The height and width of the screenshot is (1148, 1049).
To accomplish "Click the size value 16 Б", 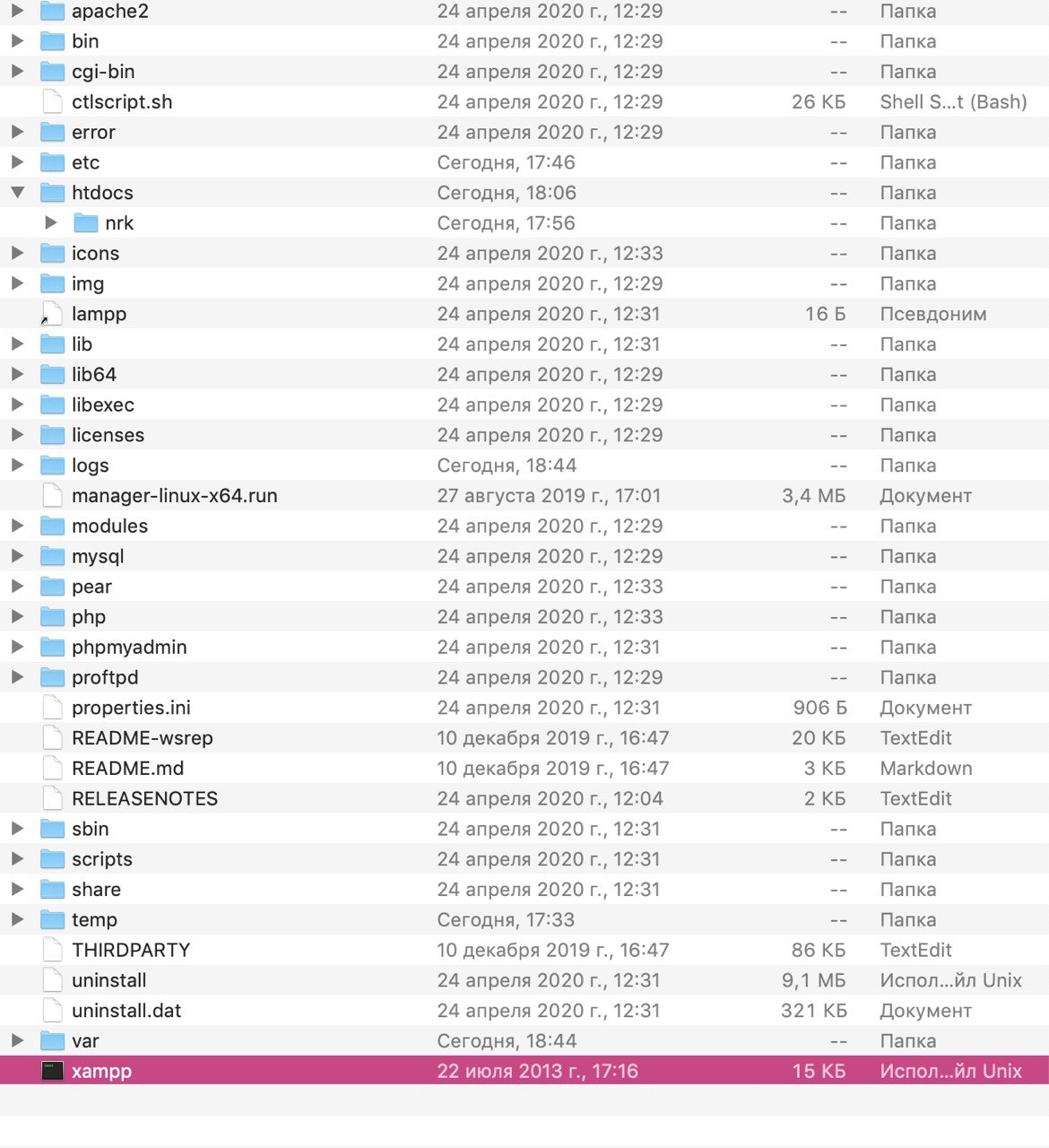I will 826,314.
